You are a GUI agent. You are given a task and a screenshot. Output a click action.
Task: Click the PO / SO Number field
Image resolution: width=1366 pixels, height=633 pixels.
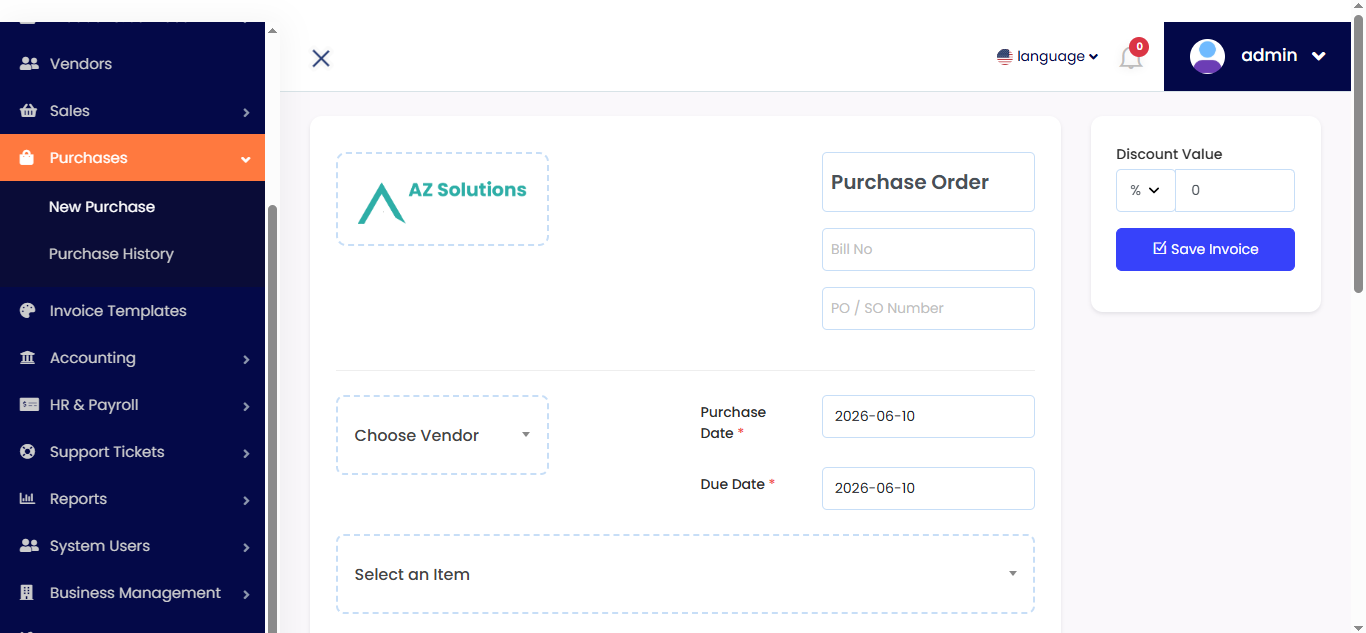coord(928,308)
